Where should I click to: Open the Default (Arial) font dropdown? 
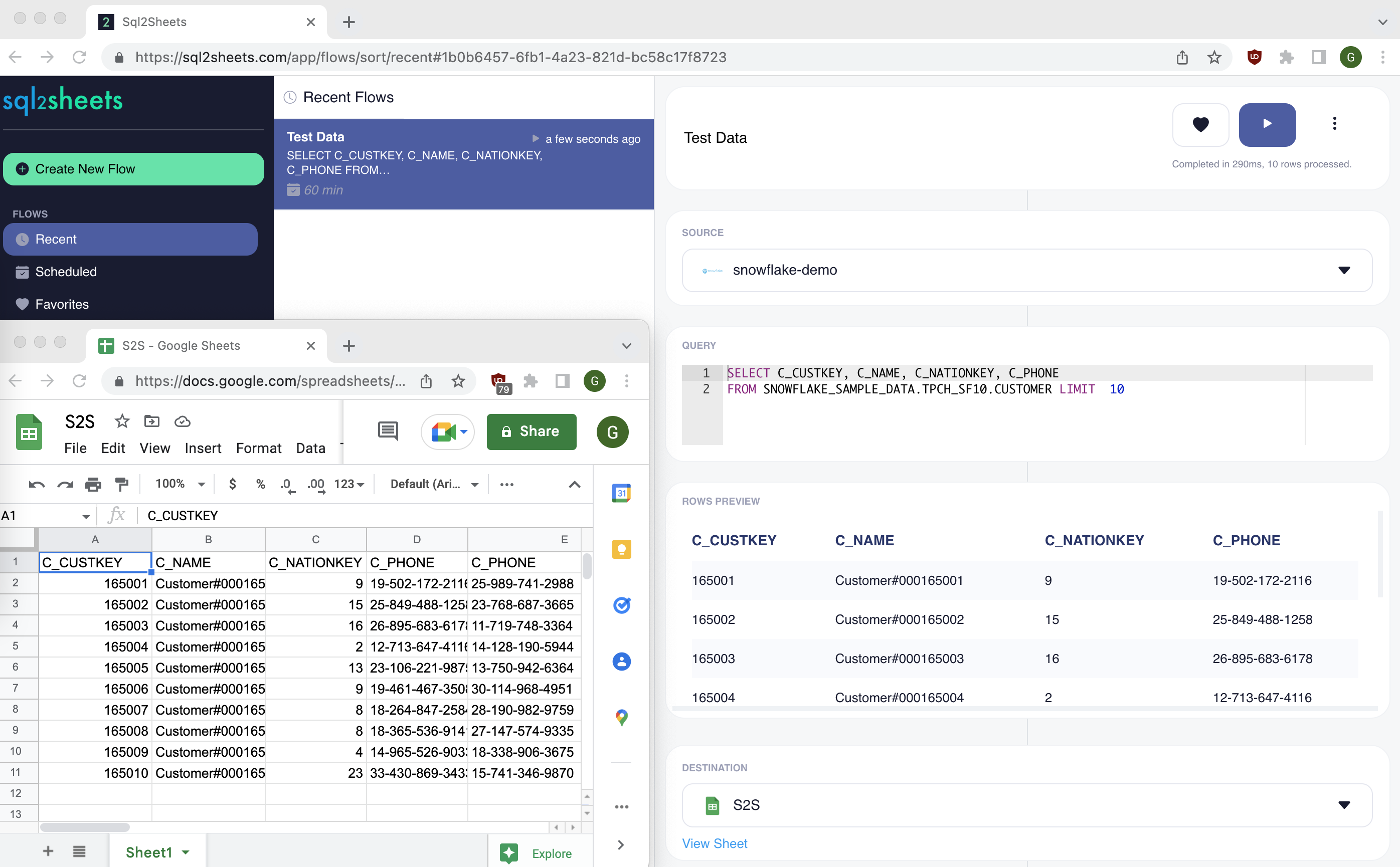434,485
